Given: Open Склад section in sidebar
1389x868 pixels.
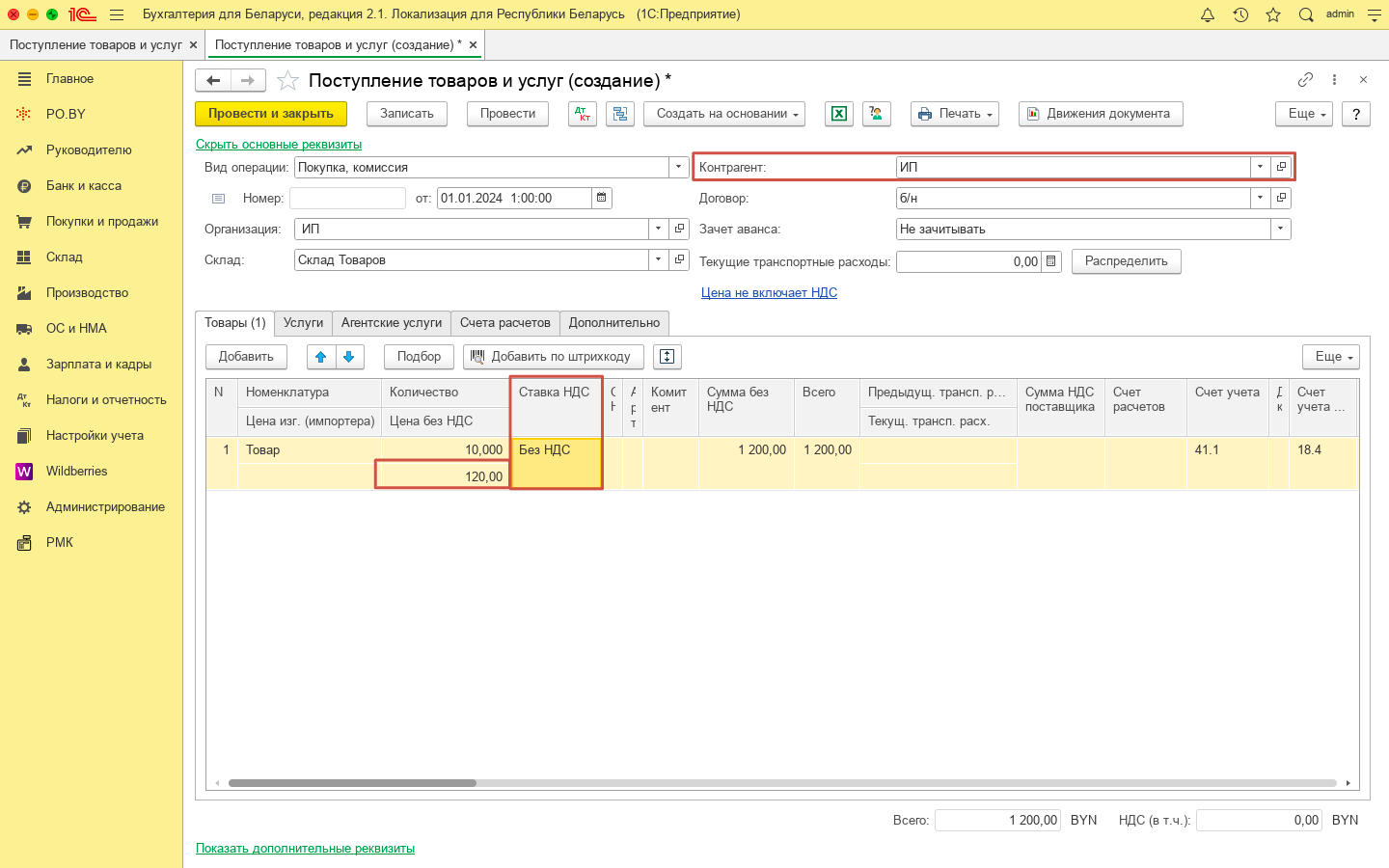Looking at the screenshot, I should click(65, 258).
